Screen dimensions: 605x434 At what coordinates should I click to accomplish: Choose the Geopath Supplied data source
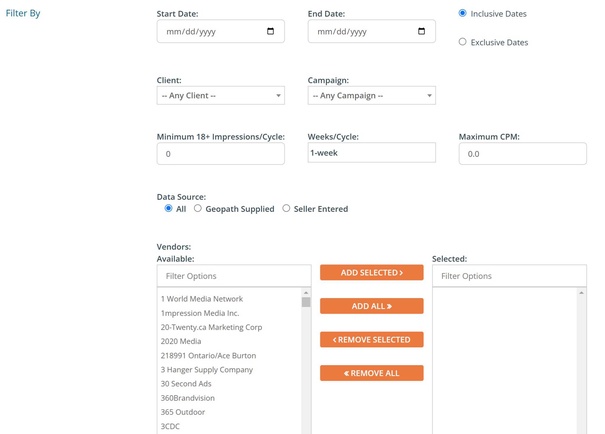tap(198, 209)
